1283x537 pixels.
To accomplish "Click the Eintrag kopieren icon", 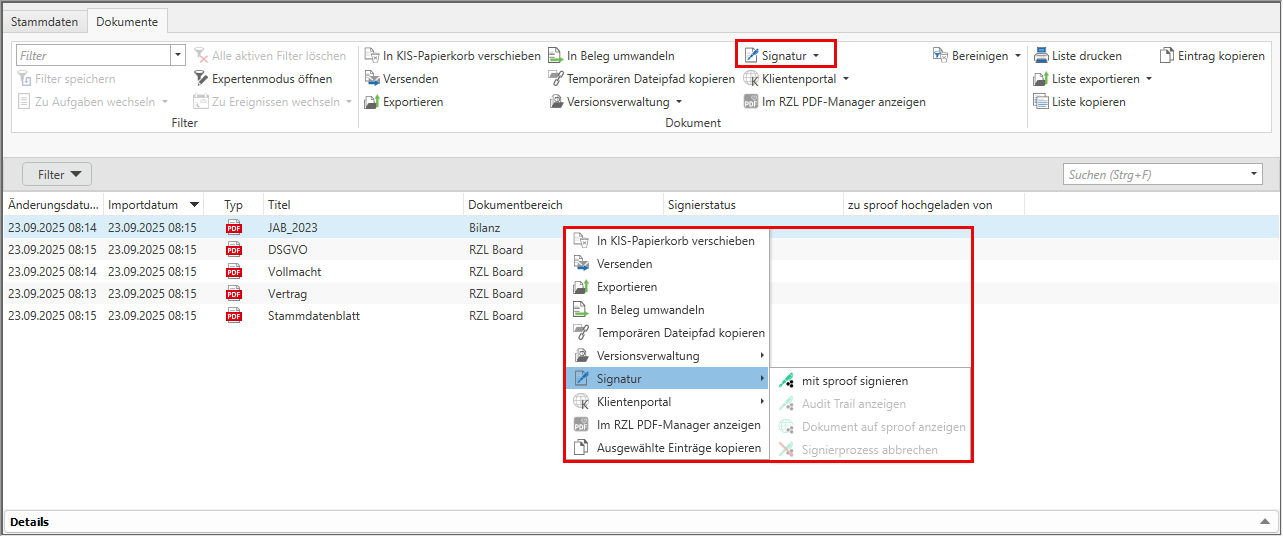I will [1167, 56].
